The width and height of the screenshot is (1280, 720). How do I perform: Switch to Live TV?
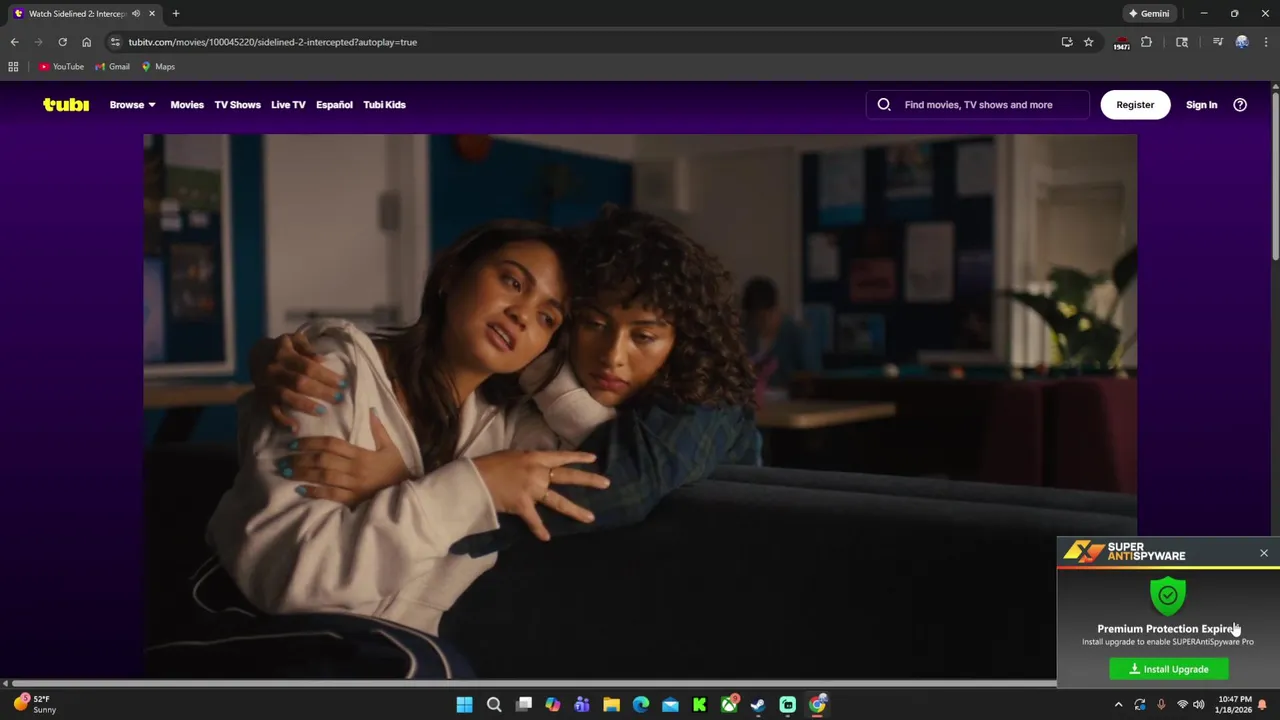pos(288,104)
